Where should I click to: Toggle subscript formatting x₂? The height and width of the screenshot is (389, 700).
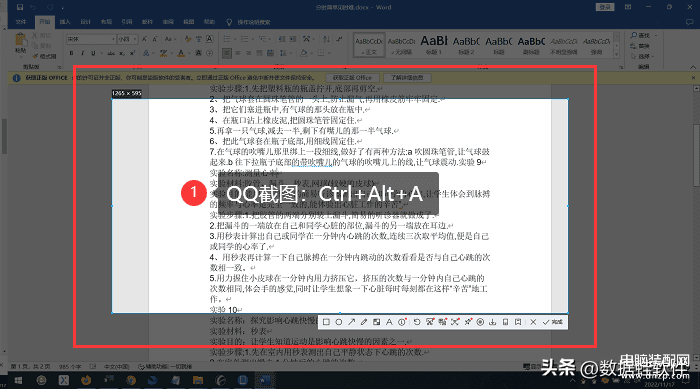coord(122,53)
